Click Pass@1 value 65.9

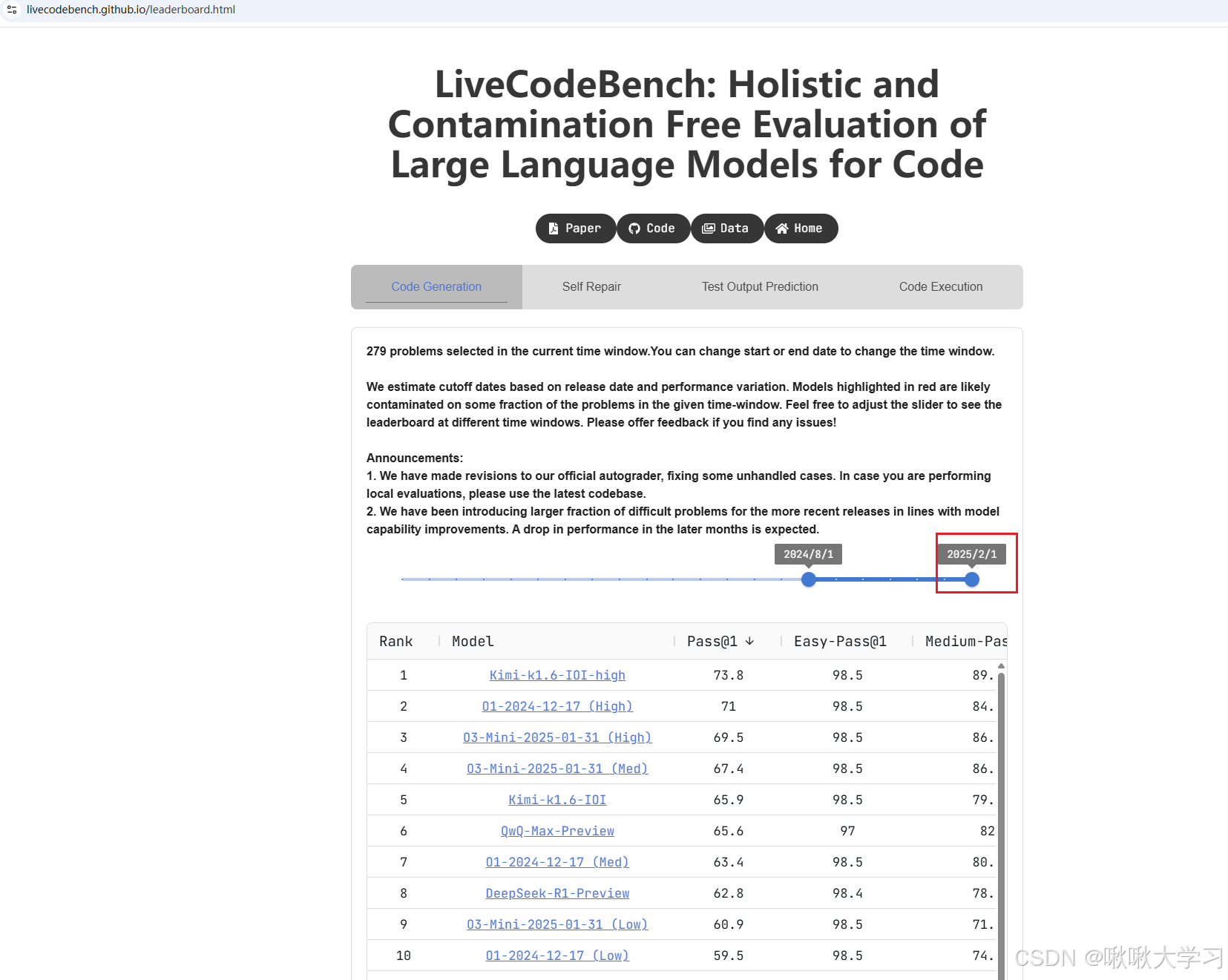(x=729, y=800)
